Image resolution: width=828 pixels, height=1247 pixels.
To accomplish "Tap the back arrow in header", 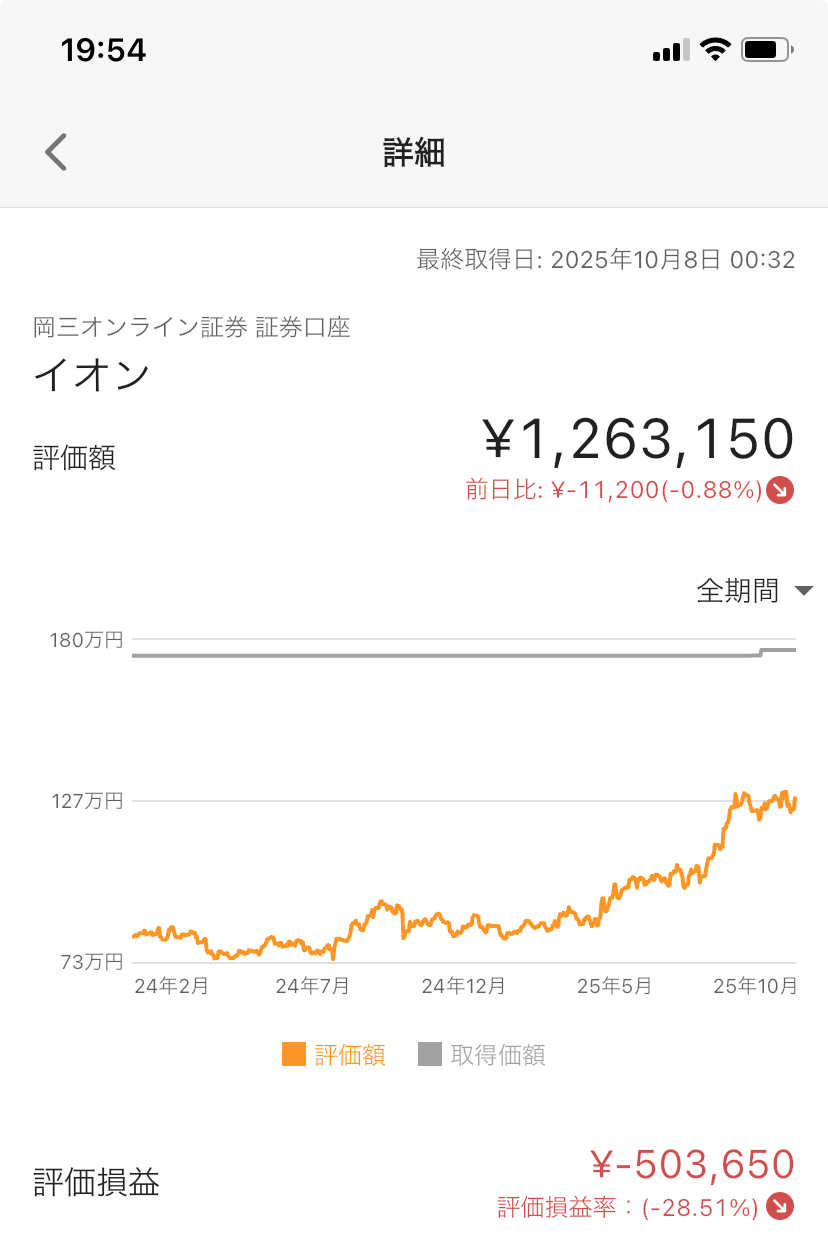I will 56,153.
